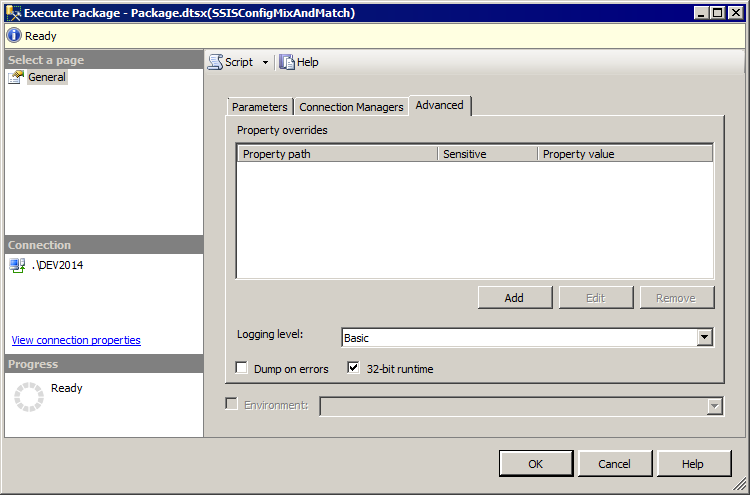This screenshot has width=750, height=495.
Task: Open View connection properties link
Action: (x=76, y=340)
